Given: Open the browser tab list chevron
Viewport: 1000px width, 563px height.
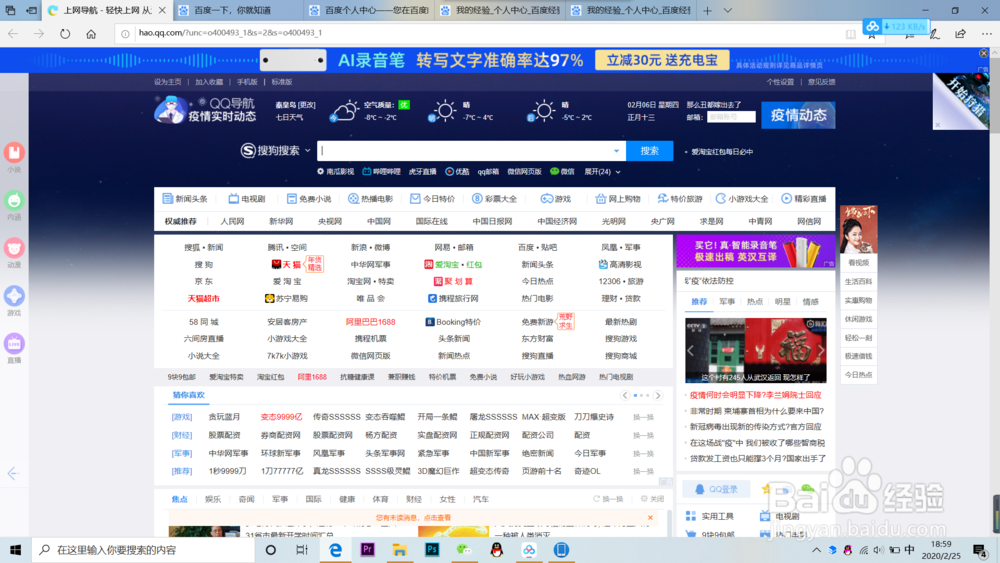Looking at the screenshot, I should pos(728,10).
